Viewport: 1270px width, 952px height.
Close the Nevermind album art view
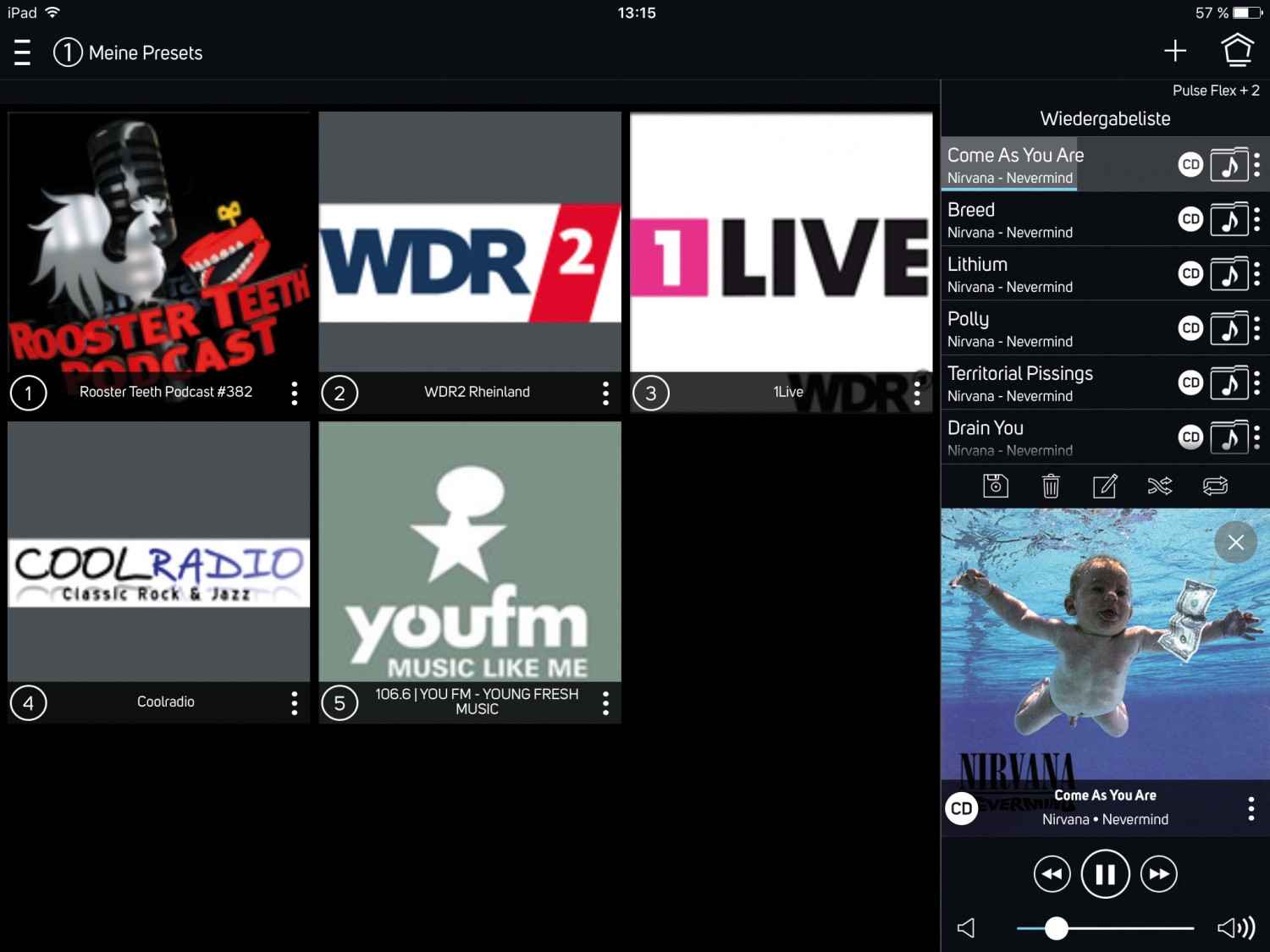1236,542
